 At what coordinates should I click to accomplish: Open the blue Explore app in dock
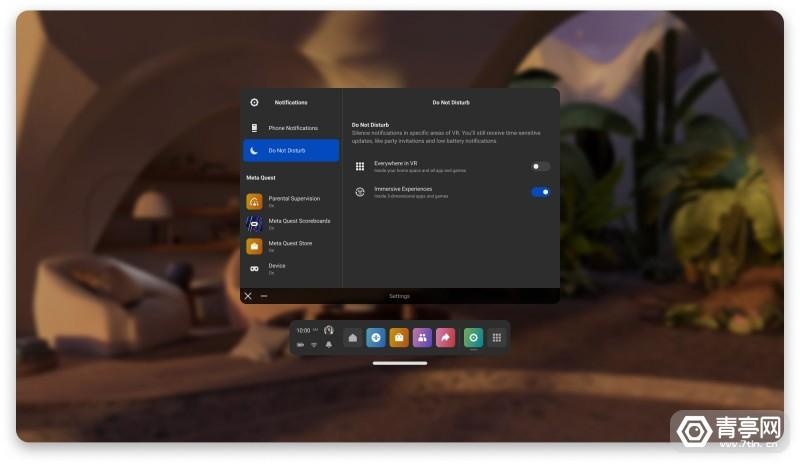376,338
